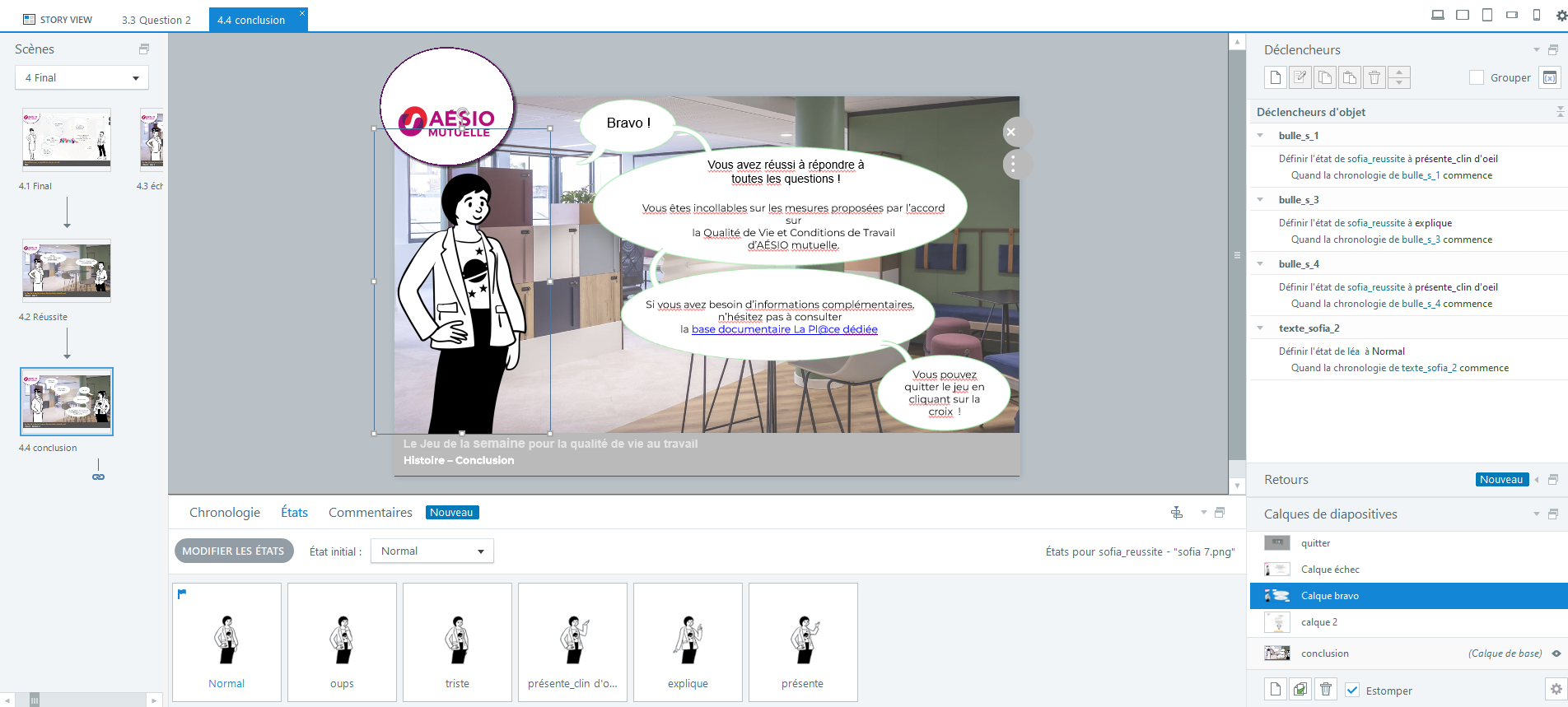
Task: Switch to the Chronologie tab
Action: coord(224,513)
